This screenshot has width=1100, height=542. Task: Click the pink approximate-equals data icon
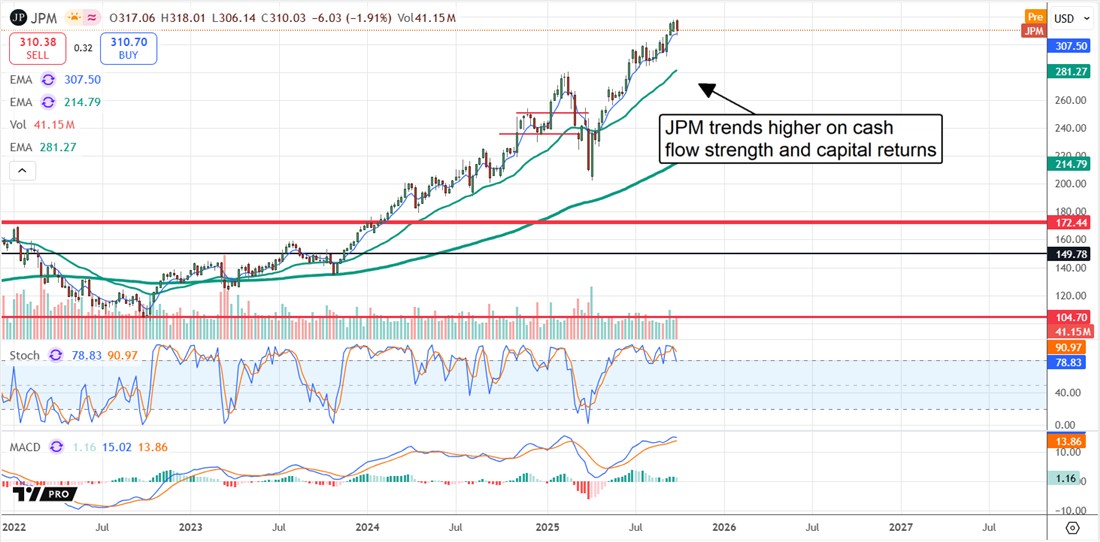click(x=93, y=17)
